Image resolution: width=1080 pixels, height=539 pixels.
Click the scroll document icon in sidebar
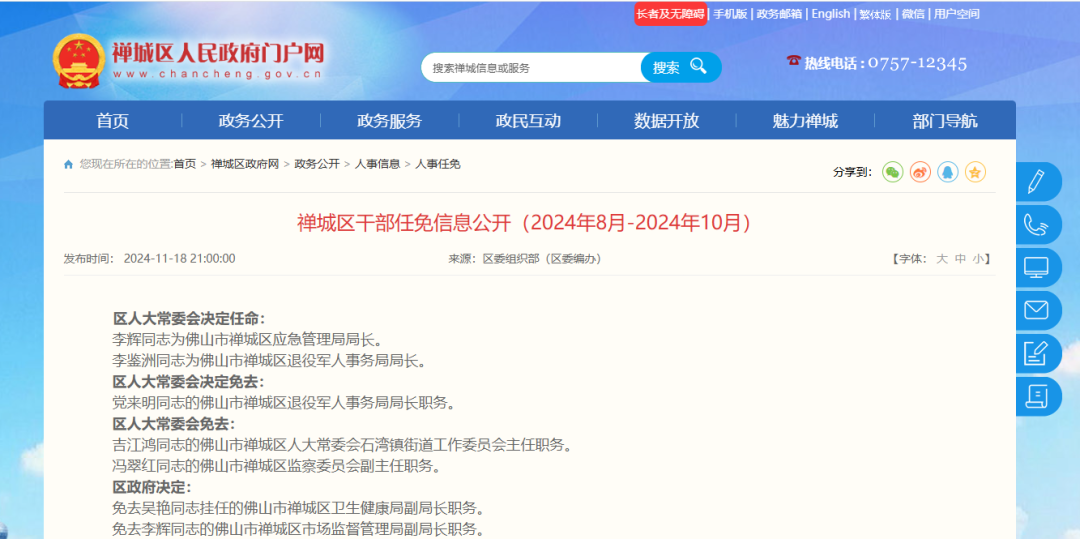(1037, 396)
